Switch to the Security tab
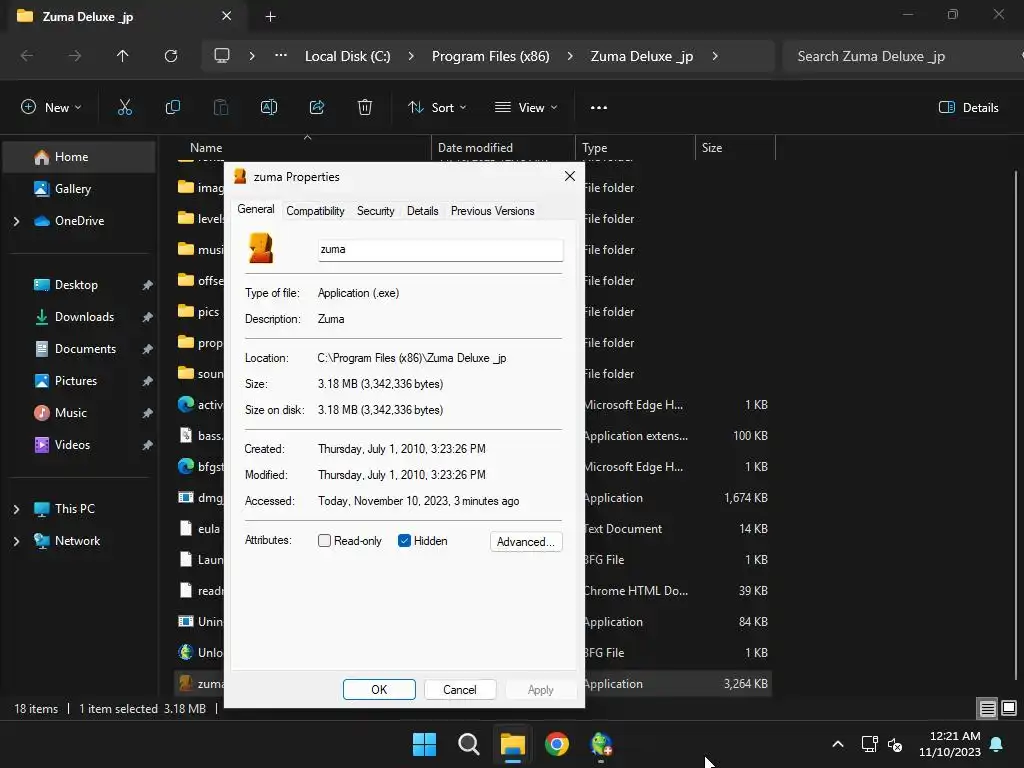 376,211
